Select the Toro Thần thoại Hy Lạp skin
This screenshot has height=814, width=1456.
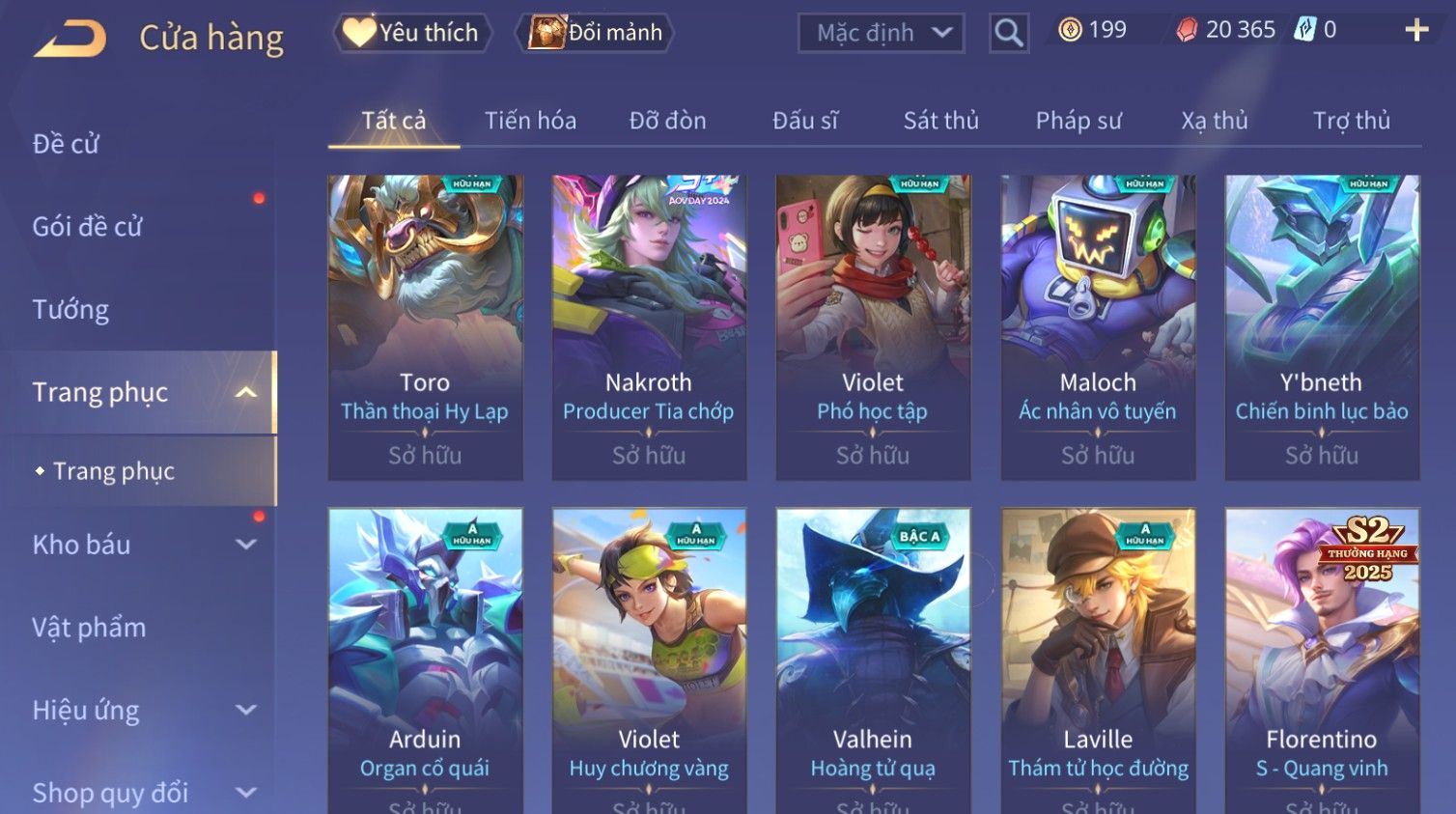click(x=425, y=327)
